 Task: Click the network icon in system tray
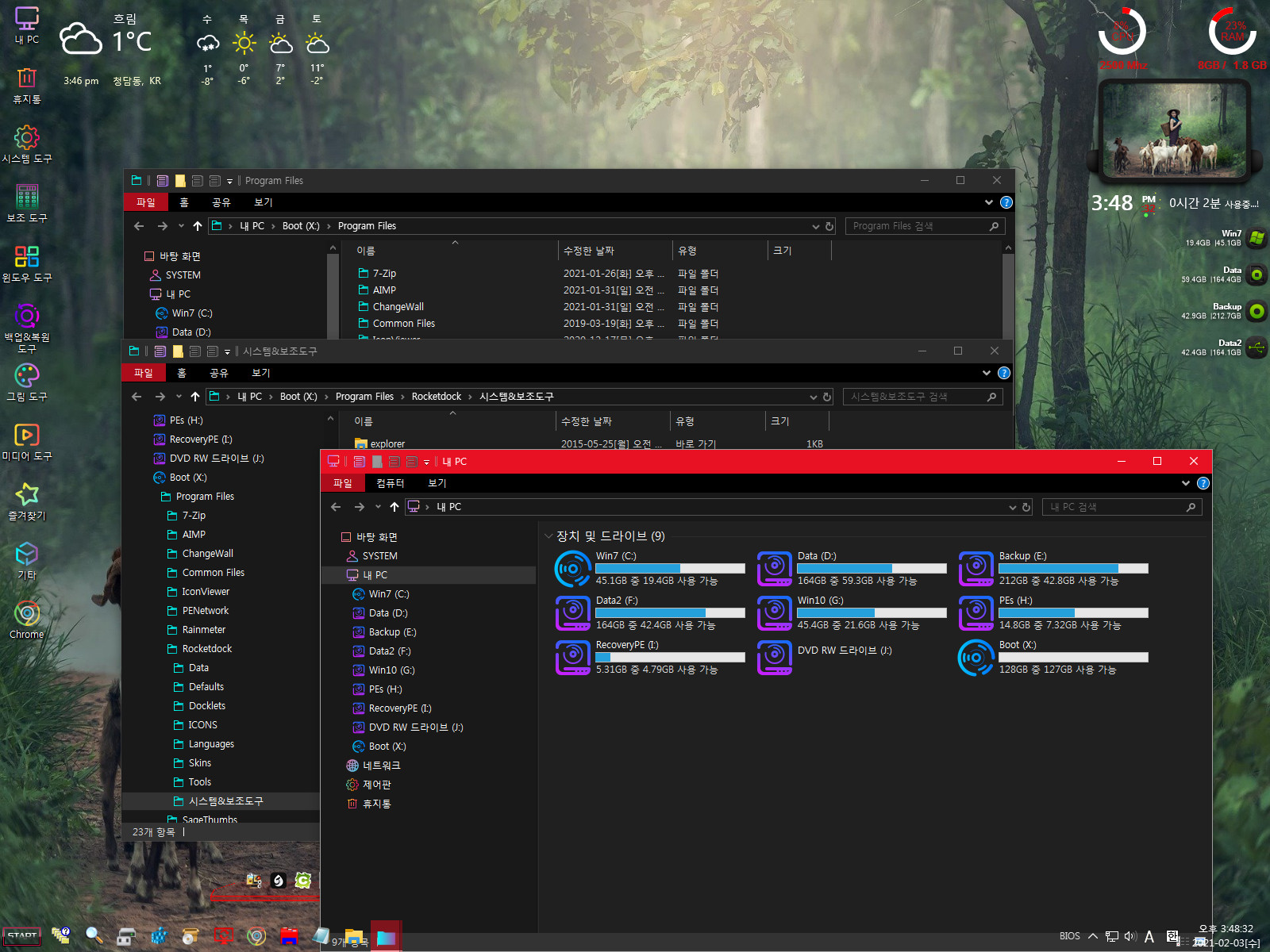pos(1112,936)
